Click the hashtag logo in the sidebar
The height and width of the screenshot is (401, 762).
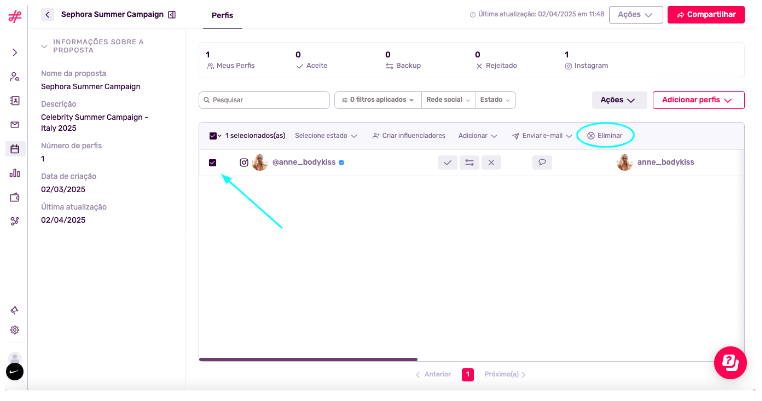(15, 17)
